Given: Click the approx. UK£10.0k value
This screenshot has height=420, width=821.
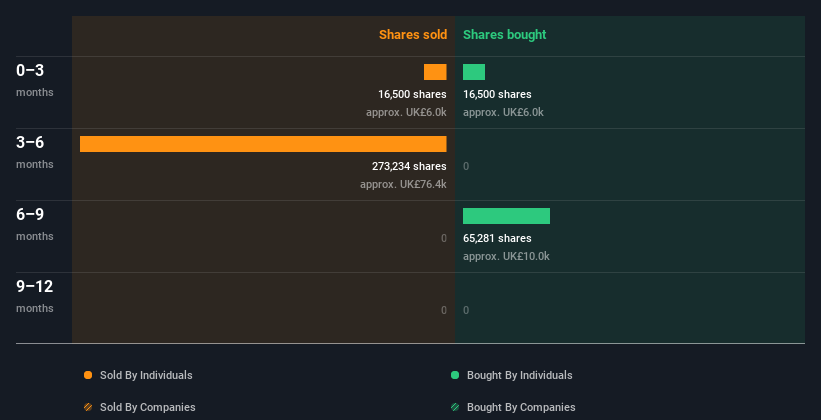Looking at the screenshot, I should coord(506,256).
